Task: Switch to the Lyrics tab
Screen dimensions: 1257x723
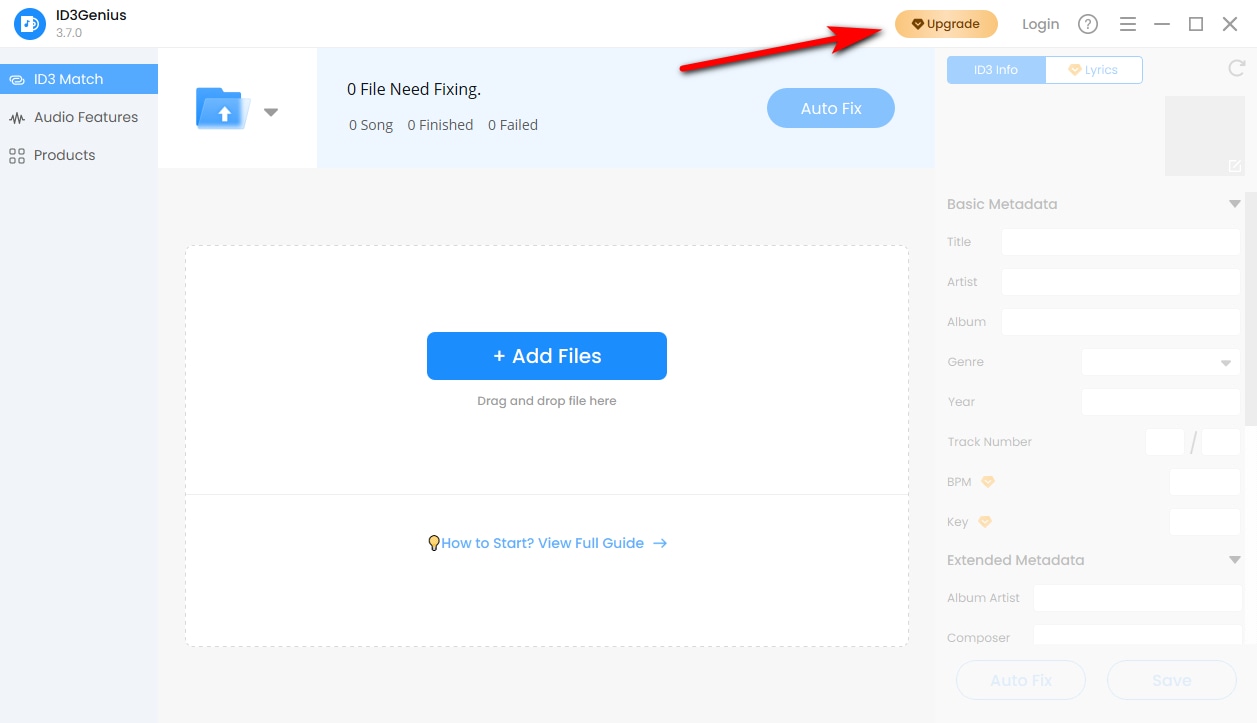Action: pos(1093,70)
